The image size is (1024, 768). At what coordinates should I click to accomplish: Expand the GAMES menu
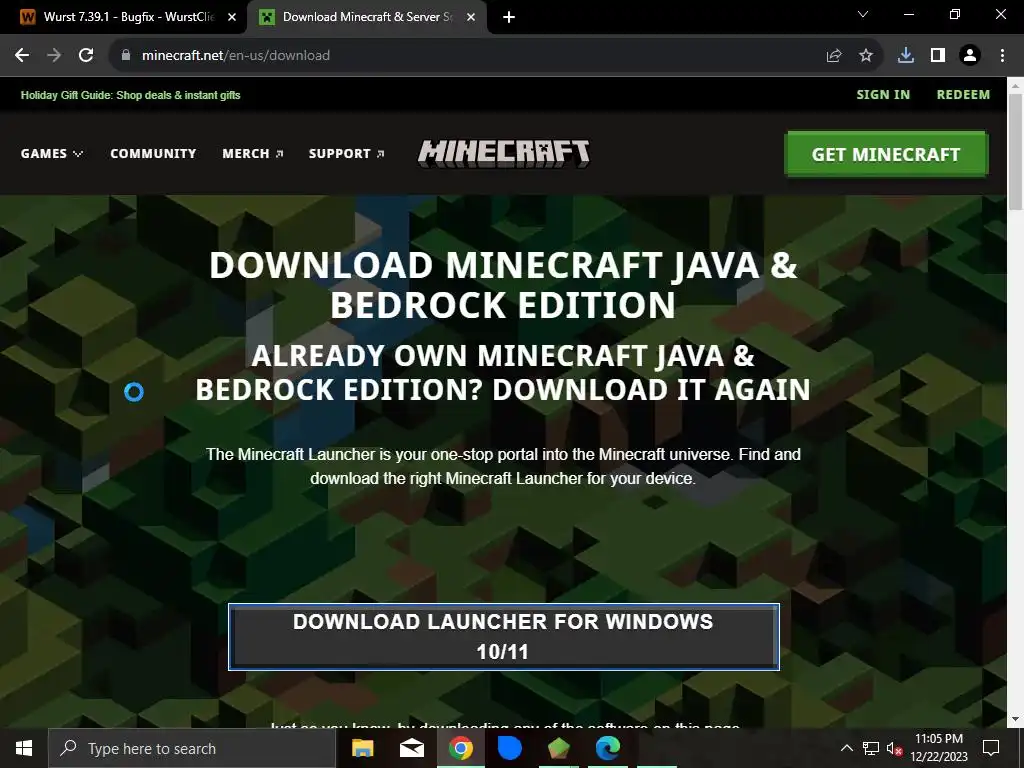(52, 153)
